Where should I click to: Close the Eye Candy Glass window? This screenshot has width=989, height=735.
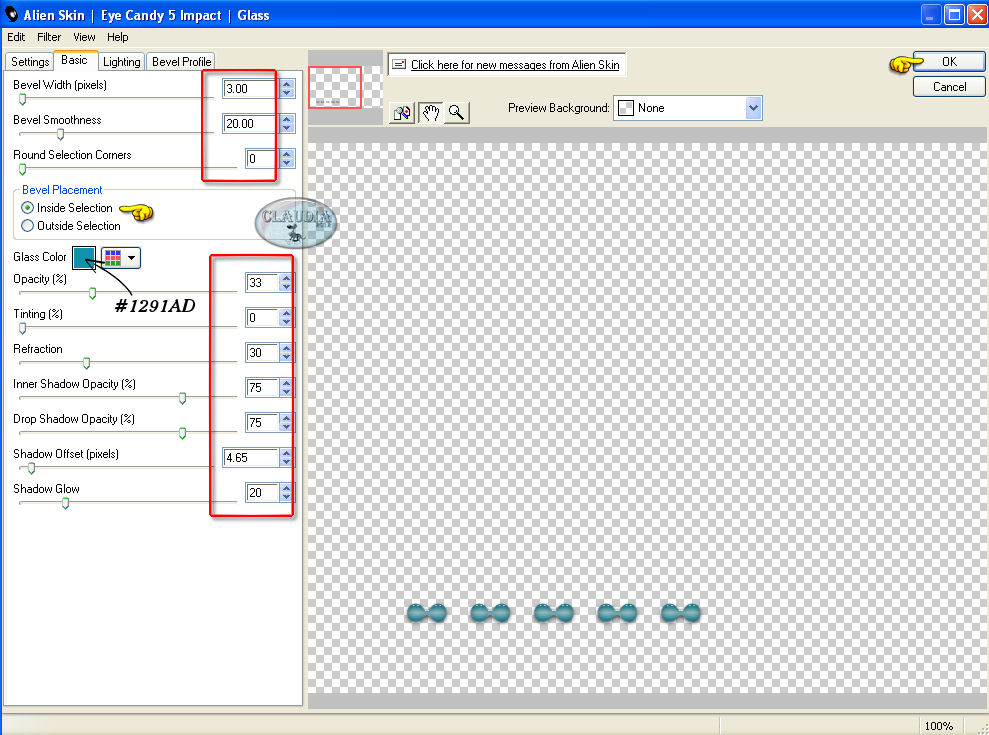(976, 14)
